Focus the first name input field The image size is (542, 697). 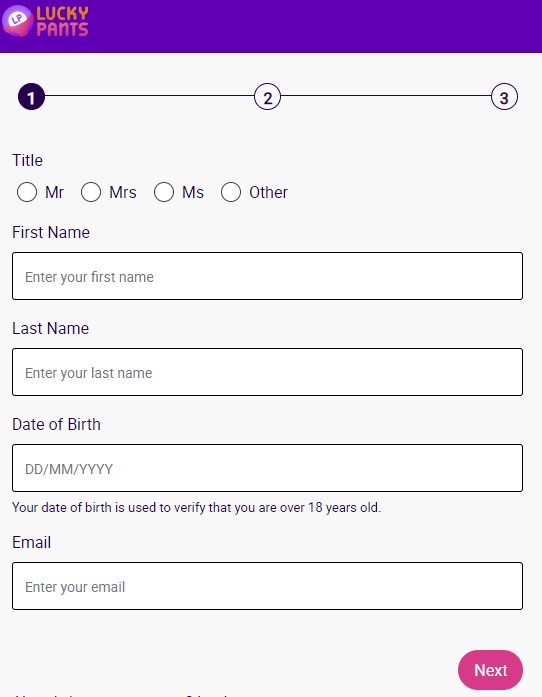(267, 276)
